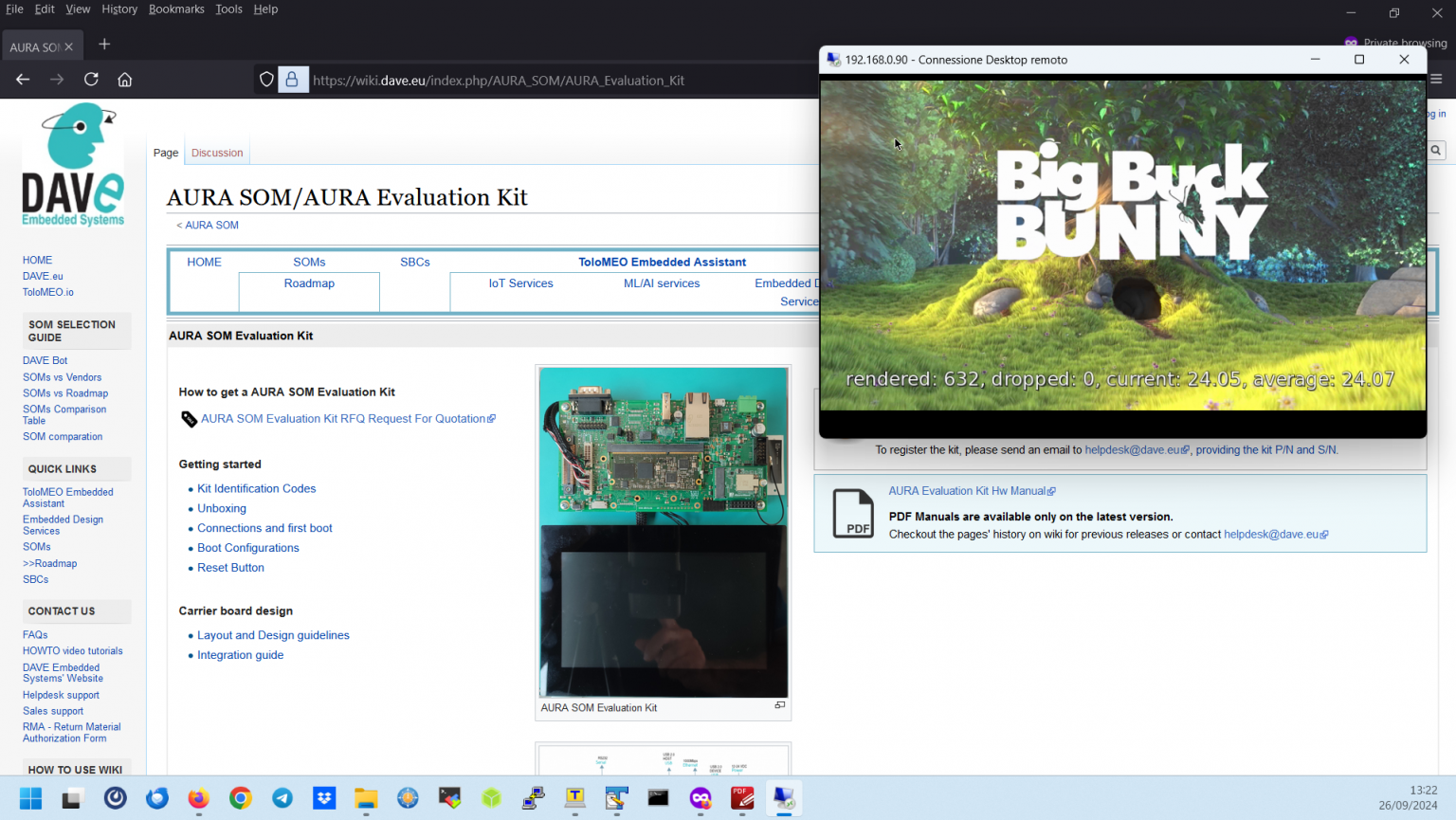Open the tracking protection shield icon
Image resolution: width=1456 pixels, height=820 pixels.
click(x=266, y=80)
